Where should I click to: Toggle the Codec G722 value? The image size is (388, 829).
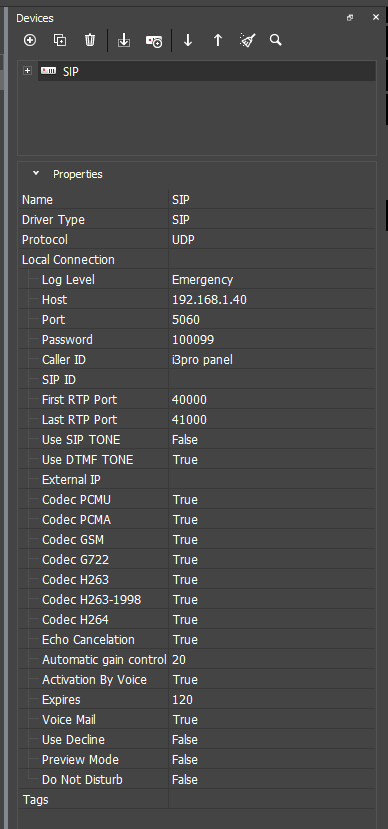coord(272,560)
